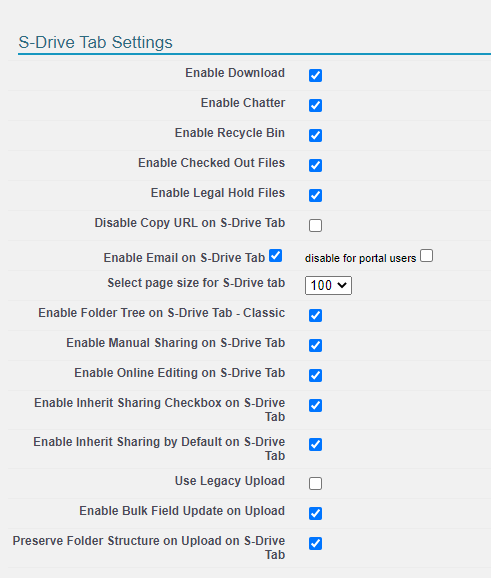Viewport: 491px width, 578px height.
Task: Check Disable Copy URL on S-Drive Tab
Action: [x=315, y=225]
